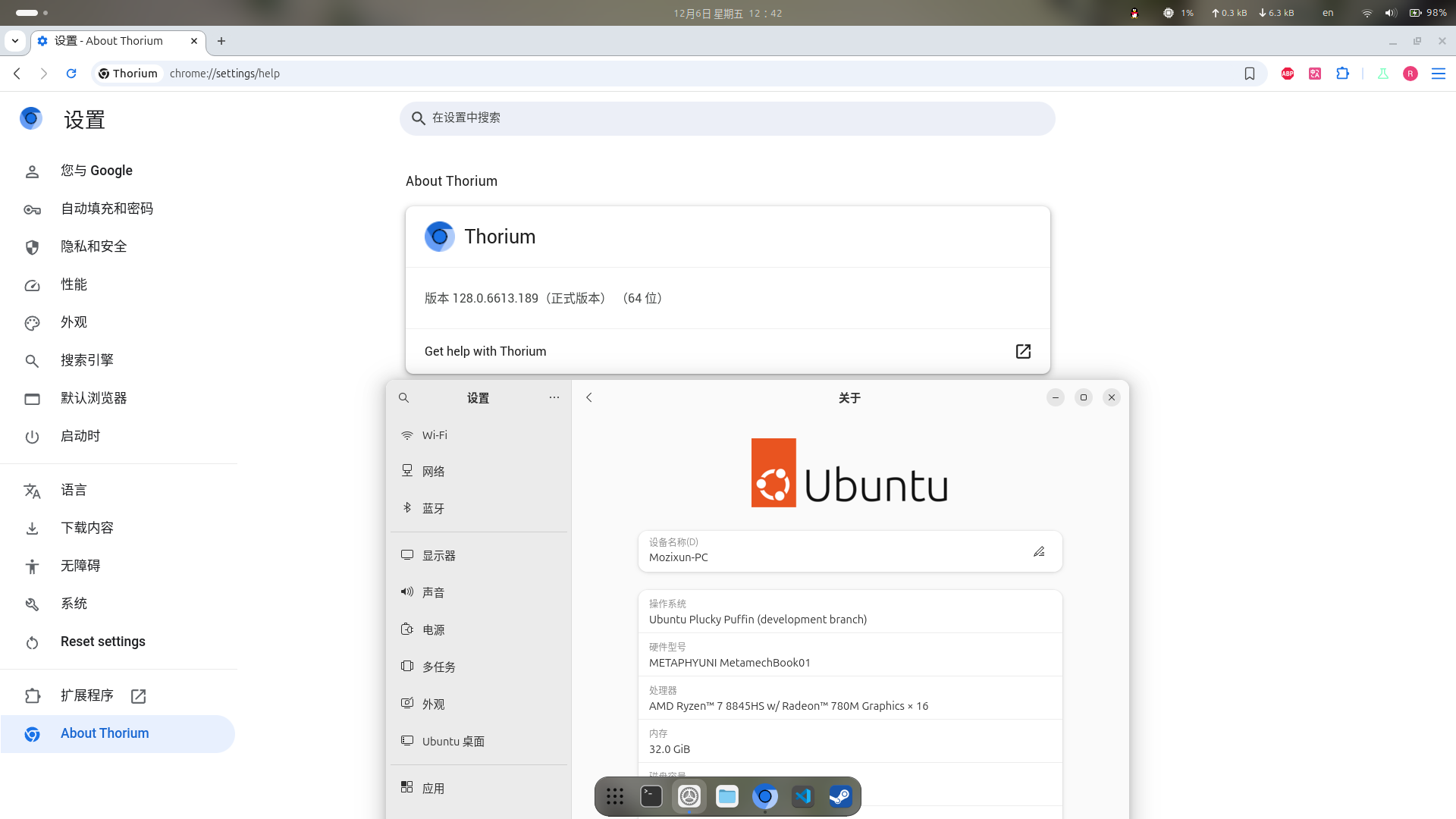Open Visual Studio Code from the dock
The width and height of the screenshot is (1456, 819).
coord(803,796)
